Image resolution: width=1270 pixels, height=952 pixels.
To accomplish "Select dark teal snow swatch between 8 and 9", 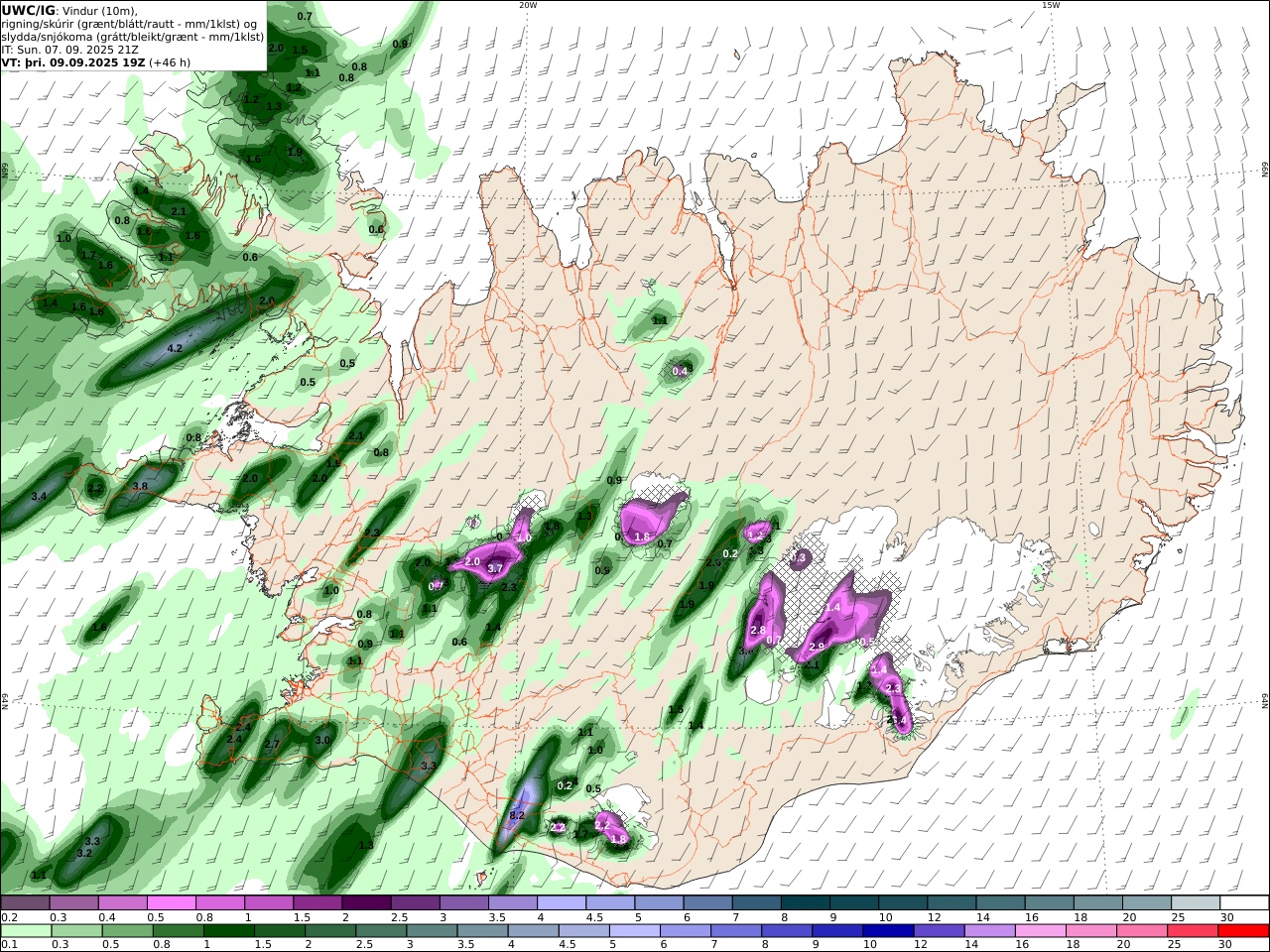I will click(806, 903).
